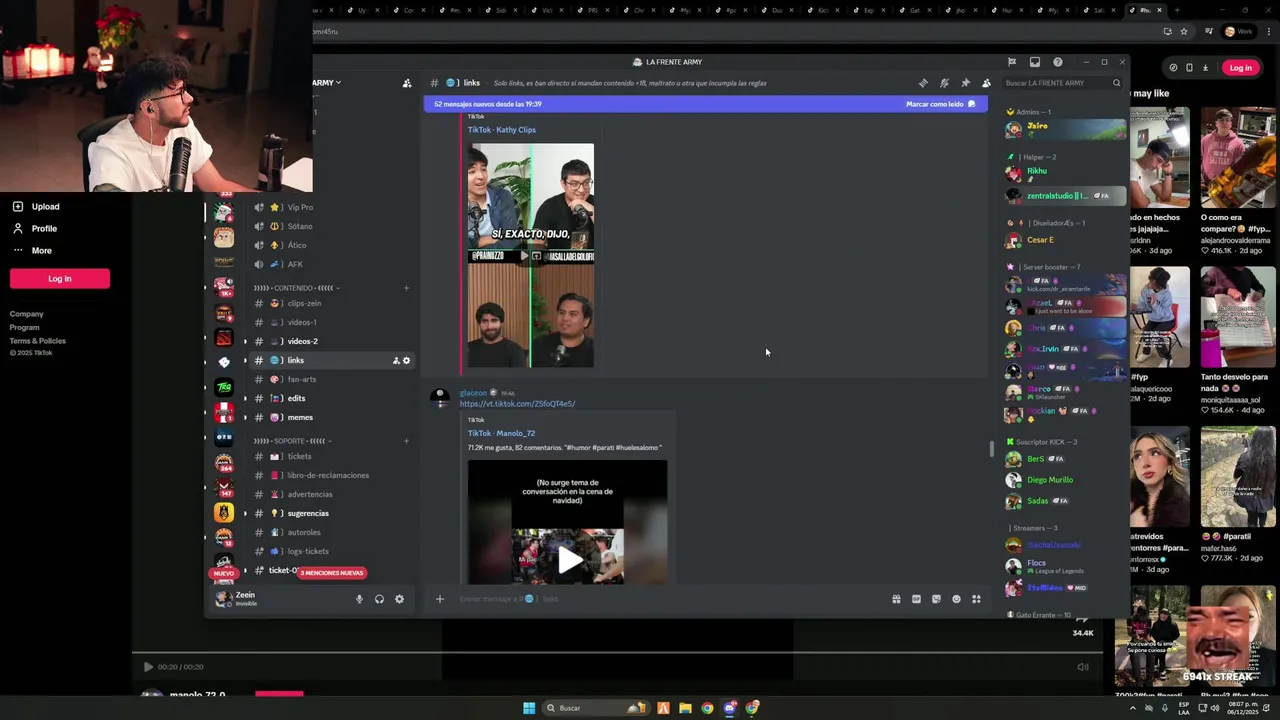Add a channel to SOPORTE category
Screen dimensions: 1280x720
[x=406, y=441]
